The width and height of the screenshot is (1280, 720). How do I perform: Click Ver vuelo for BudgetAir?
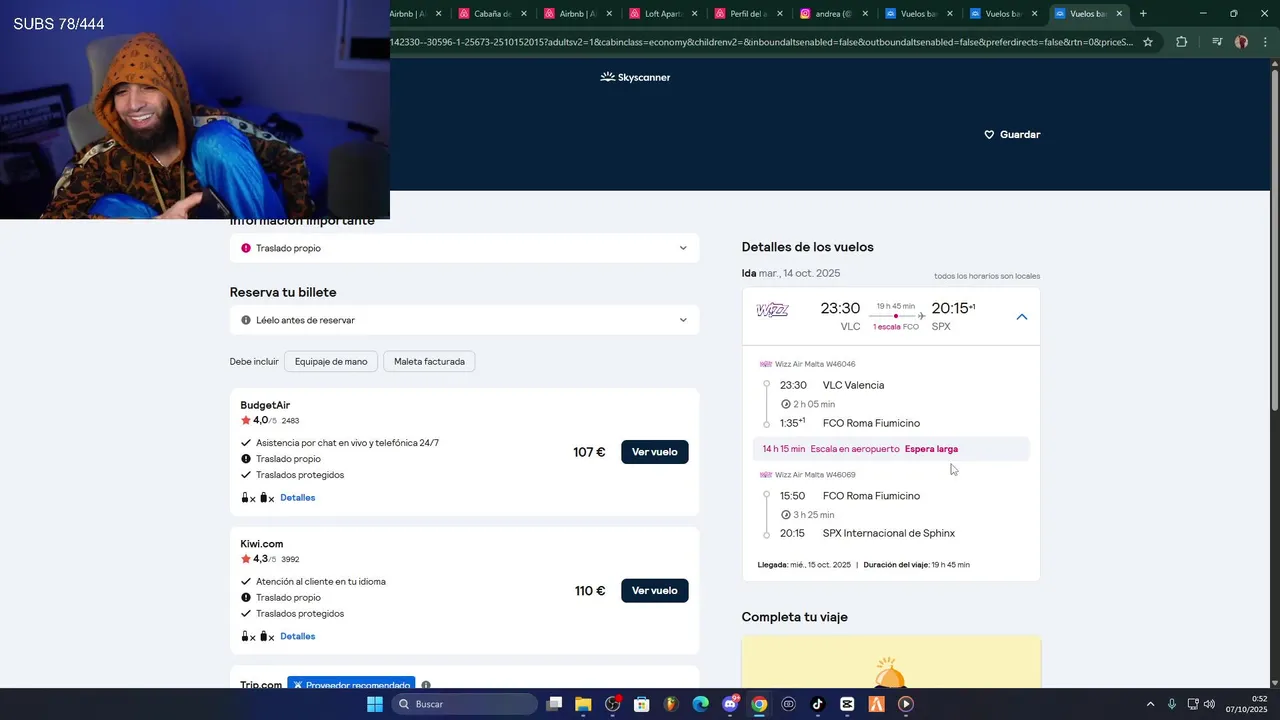pyautogui.click(x=654, y=452)
